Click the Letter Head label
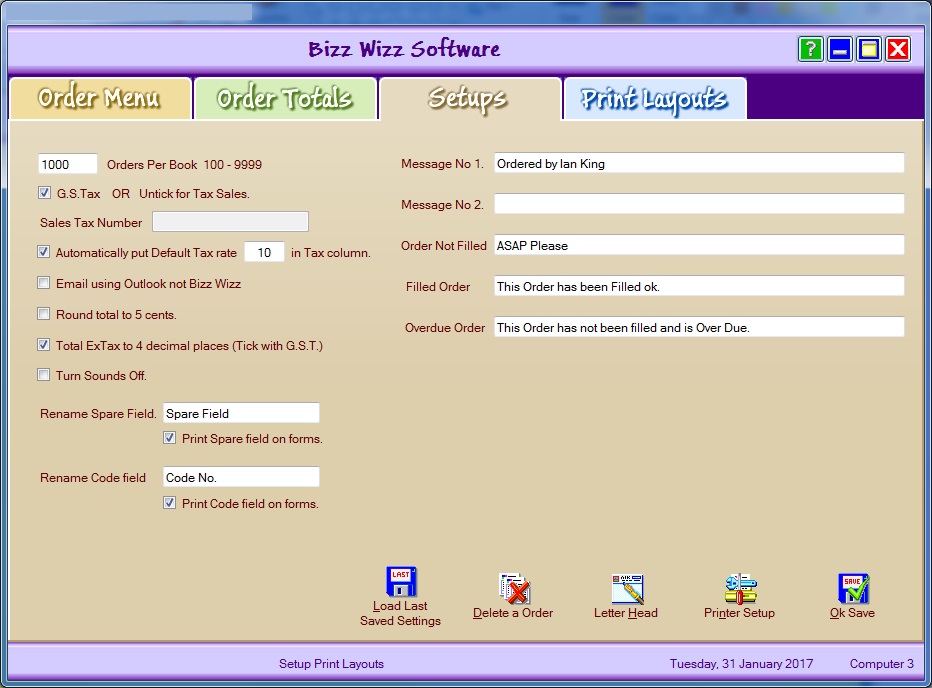932x688 pixels. [x=626, y=613]
